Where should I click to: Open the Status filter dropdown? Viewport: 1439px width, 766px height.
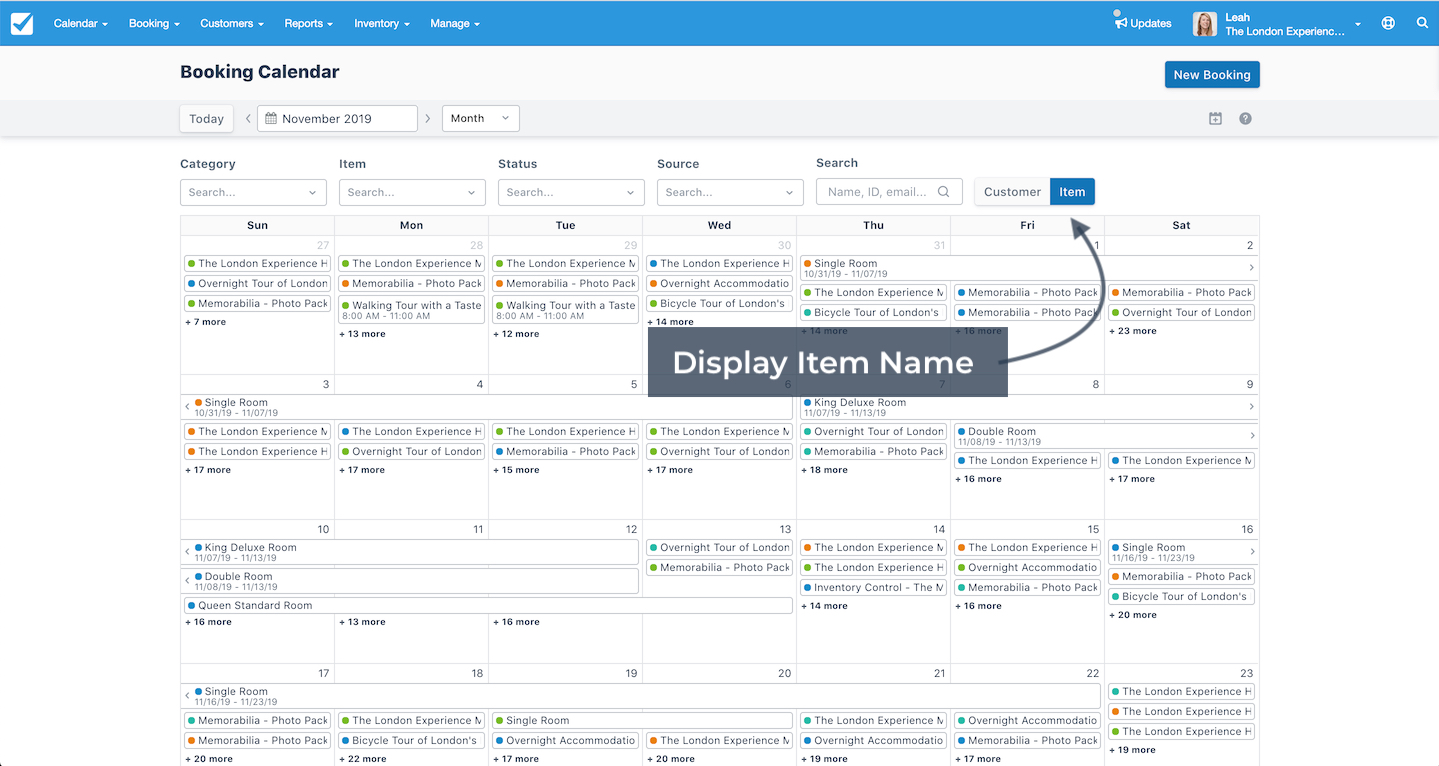tap(571, 192)
